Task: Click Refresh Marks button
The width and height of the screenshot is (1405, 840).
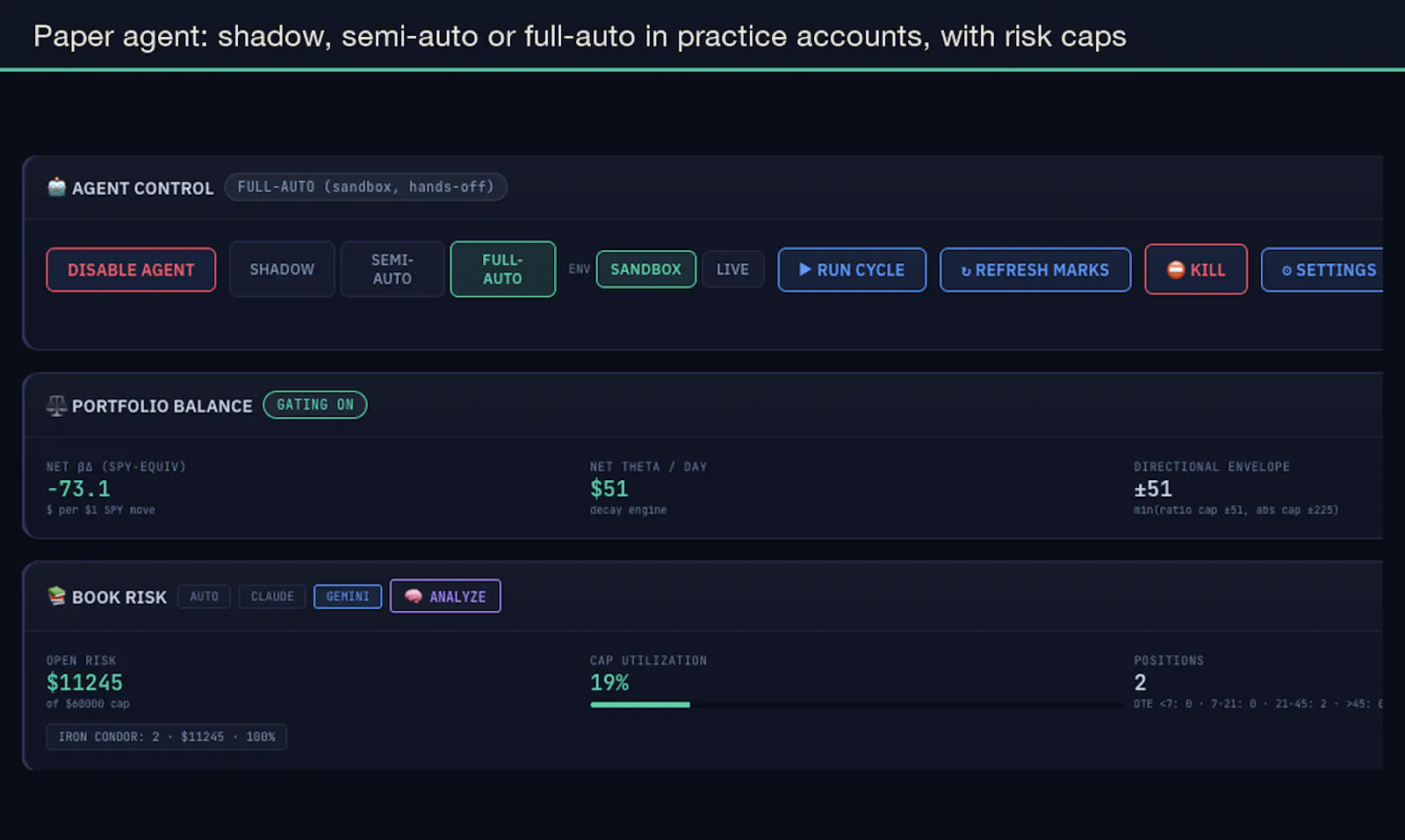Action: pos(1035,269)
